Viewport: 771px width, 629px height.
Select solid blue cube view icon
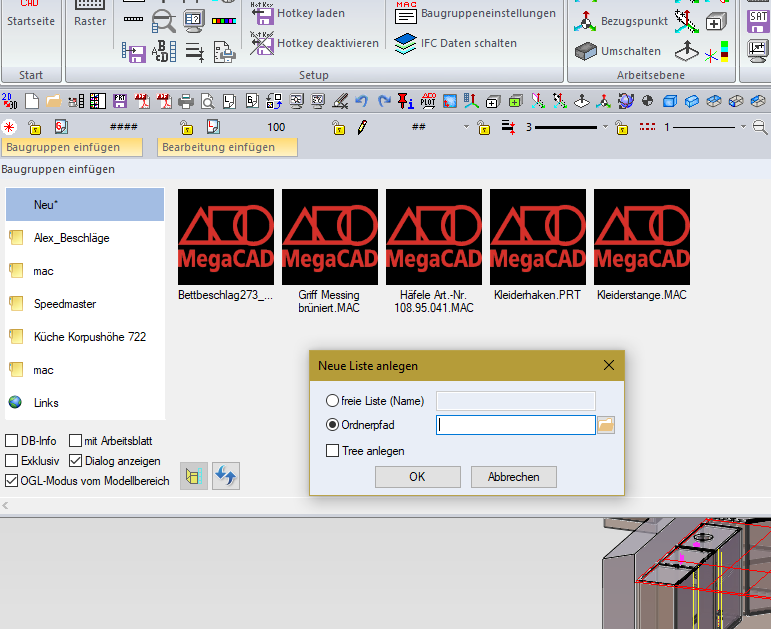coord(670,101)
